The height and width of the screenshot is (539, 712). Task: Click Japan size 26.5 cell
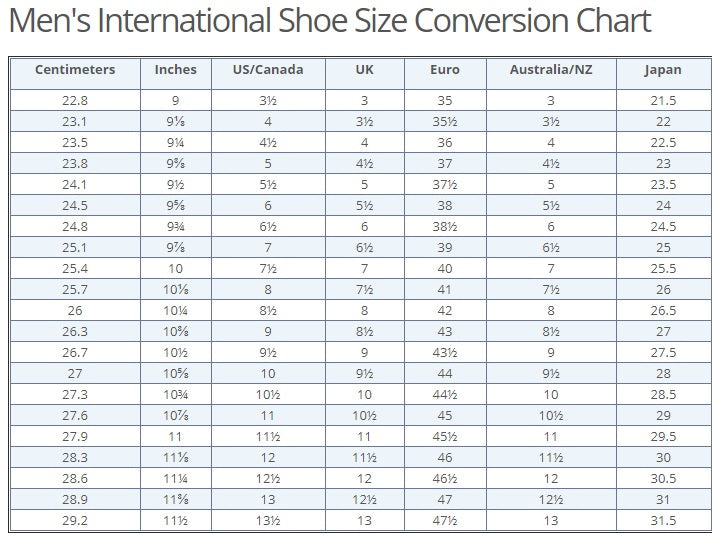point(663,311)
